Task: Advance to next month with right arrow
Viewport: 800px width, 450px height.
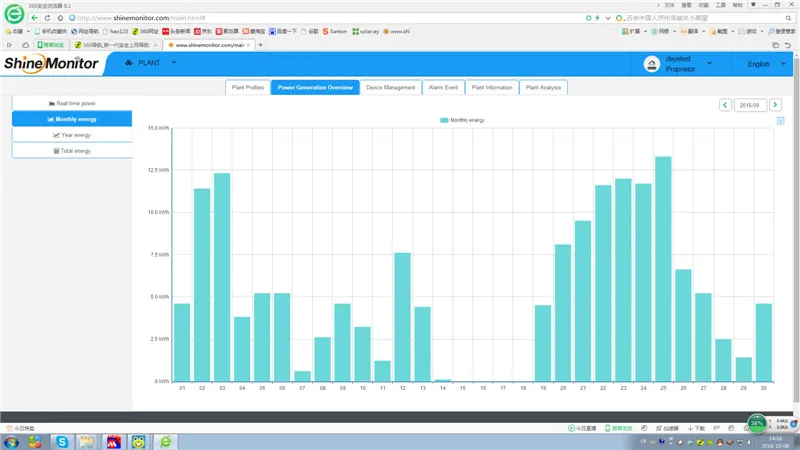Action: (775, 105)
